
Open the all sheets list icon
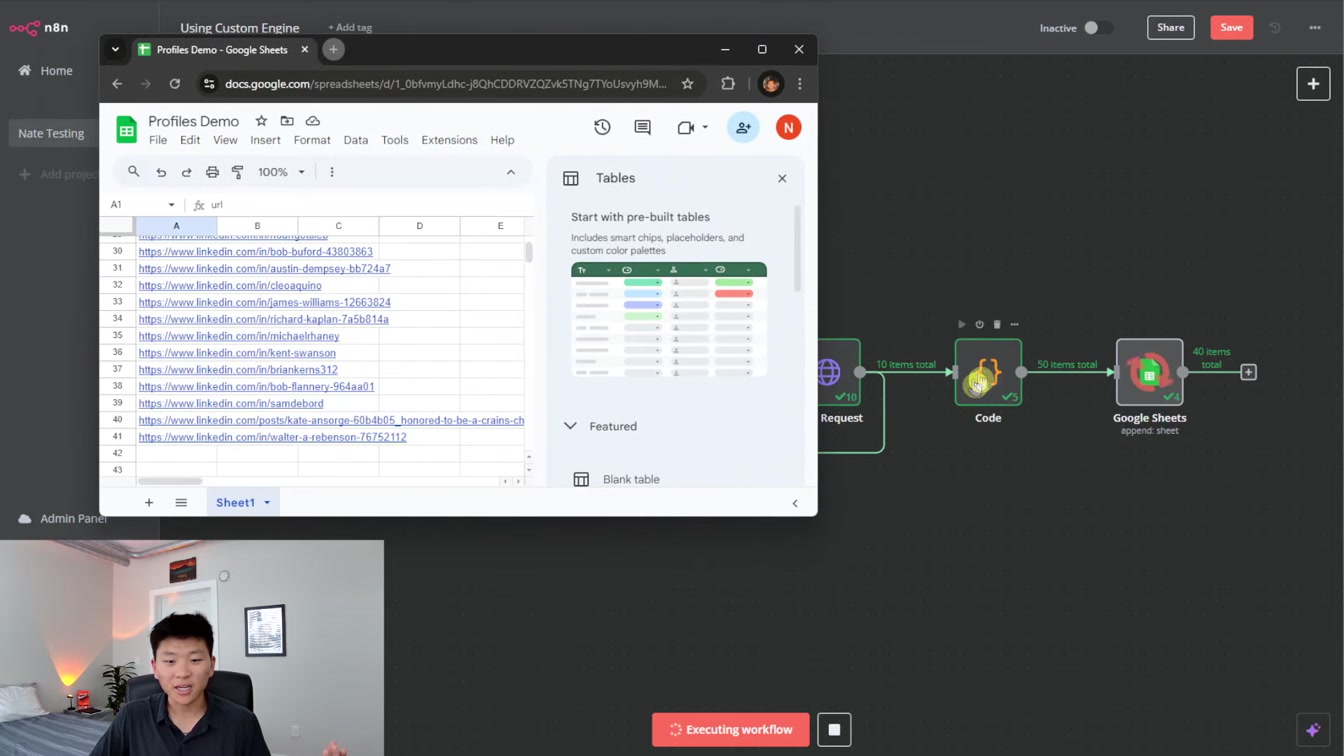coord(181,502)
